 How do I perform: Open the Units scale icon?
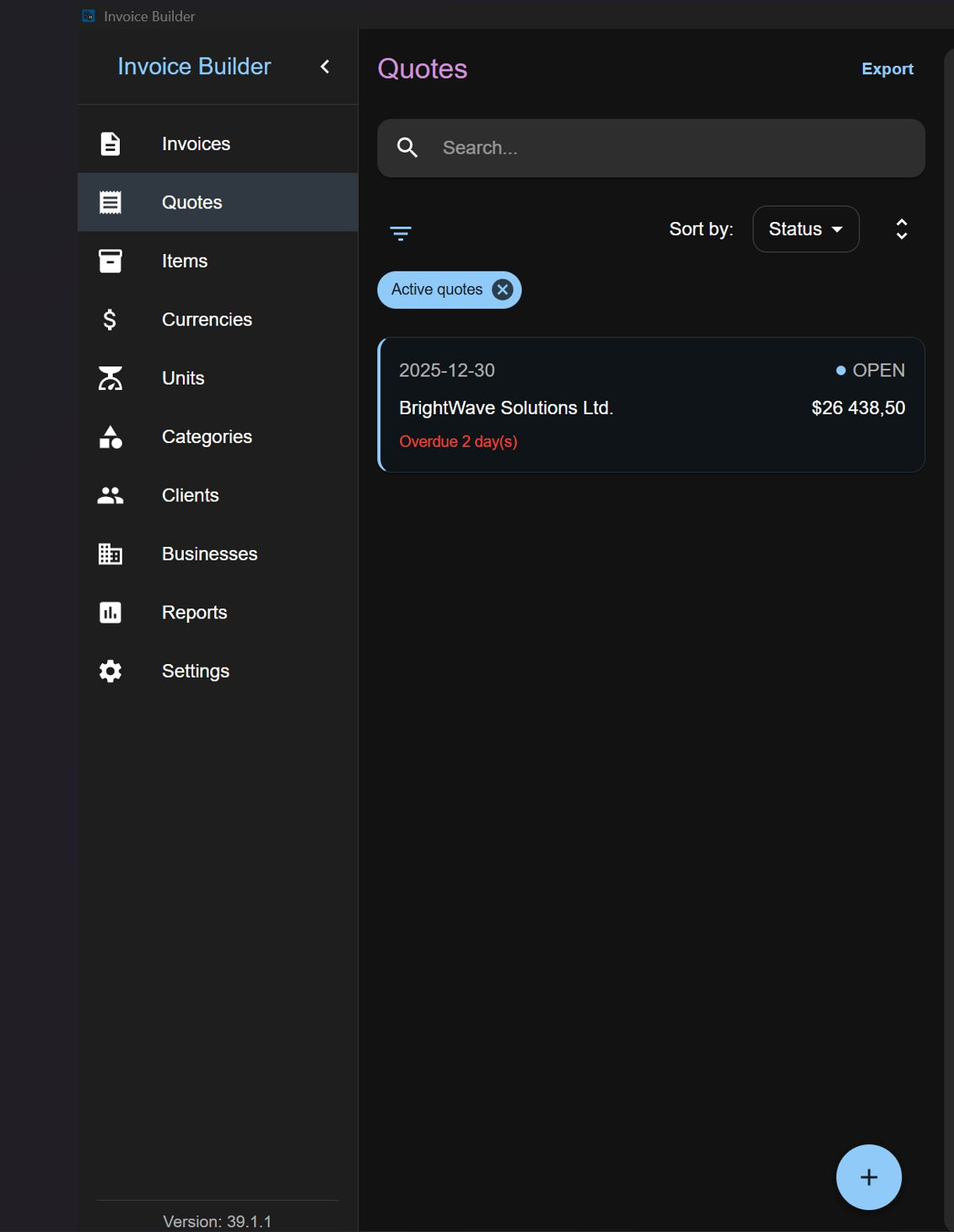[110, 378]
